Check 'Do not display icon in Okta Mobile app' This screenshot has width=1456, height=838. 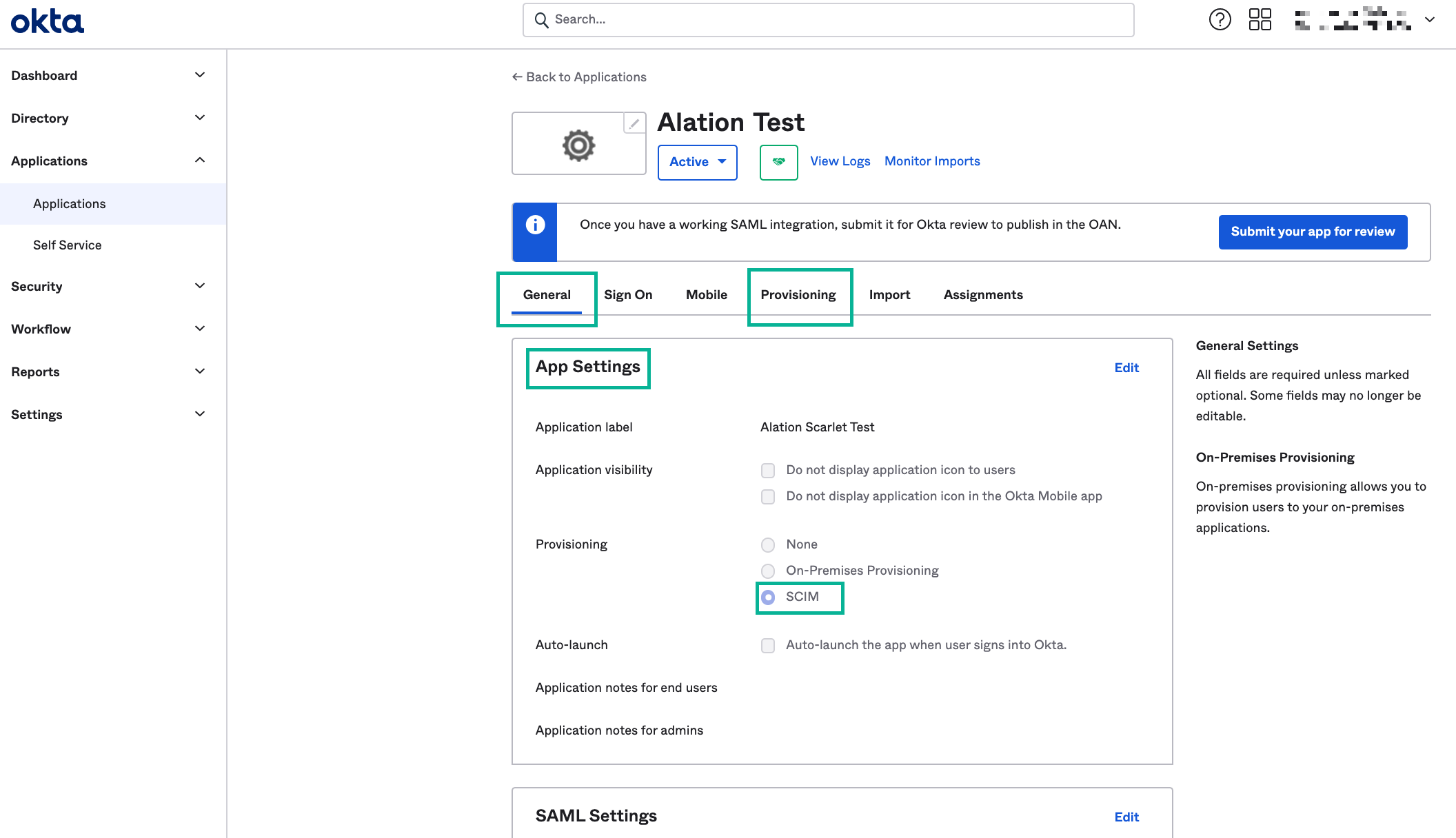click(767, 497)
